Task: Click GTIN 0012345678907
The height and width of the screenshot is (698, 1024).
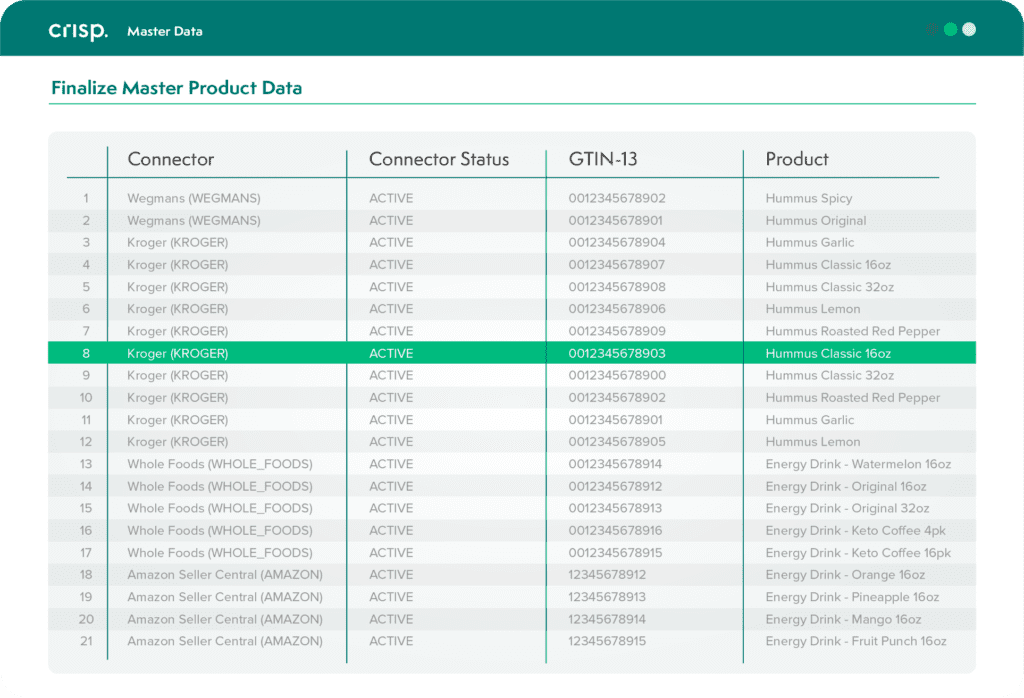Action: point(616,264)
